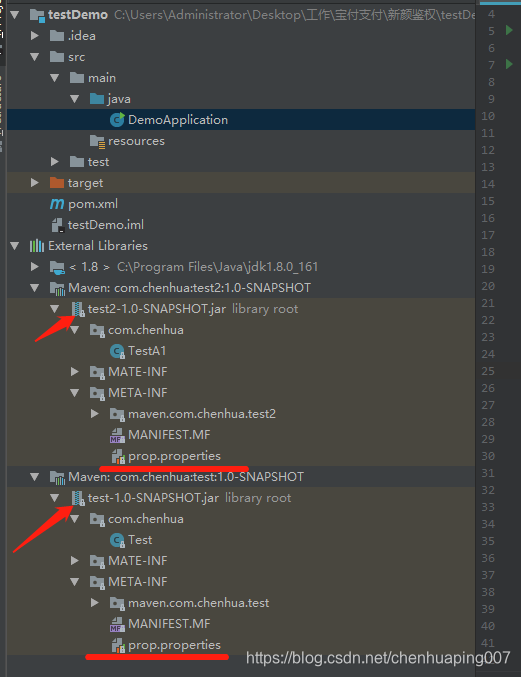This screenshot has height=677, width=521.
Task: Expand the test folder arrow under src
Action: (x=55, y=162)
